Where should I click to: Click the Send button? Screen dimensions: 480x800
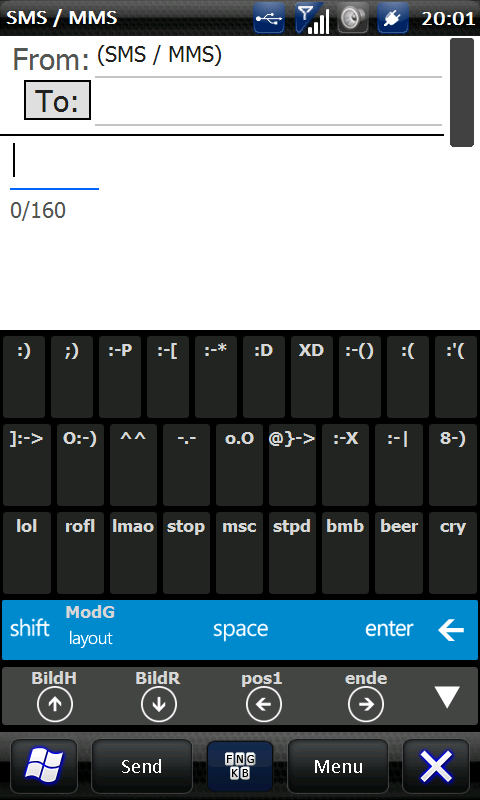coord(141,766)
